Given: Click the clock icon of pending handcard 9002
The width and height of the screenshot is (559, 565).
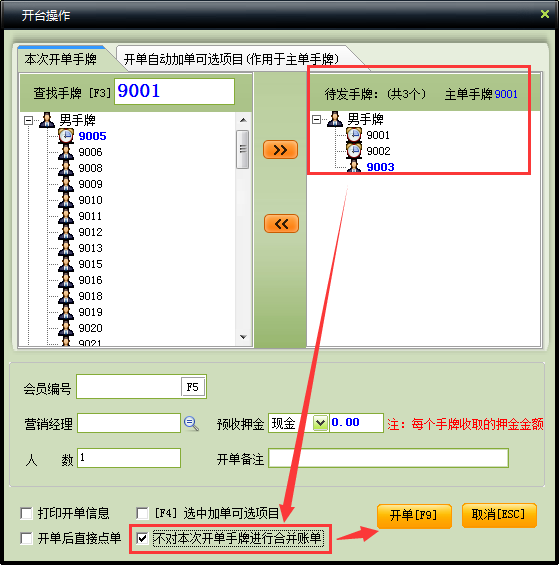Looking at the screenshot, I should [x=354, y=151].
